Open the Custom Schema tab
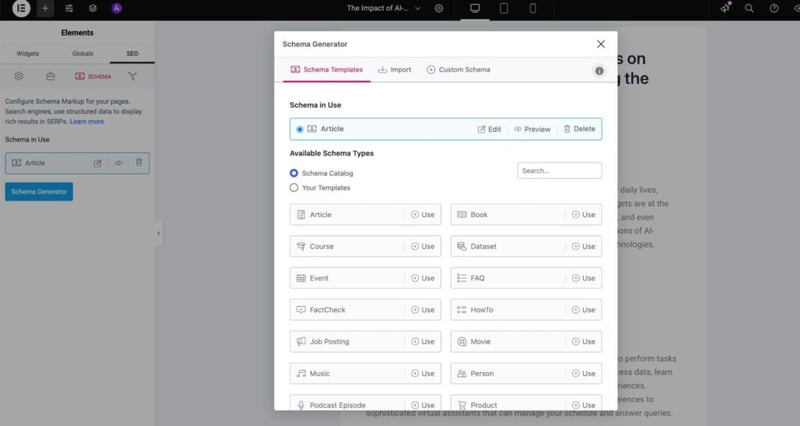The height and width of the screenshot is (426, 800). (x=458, y=70)
